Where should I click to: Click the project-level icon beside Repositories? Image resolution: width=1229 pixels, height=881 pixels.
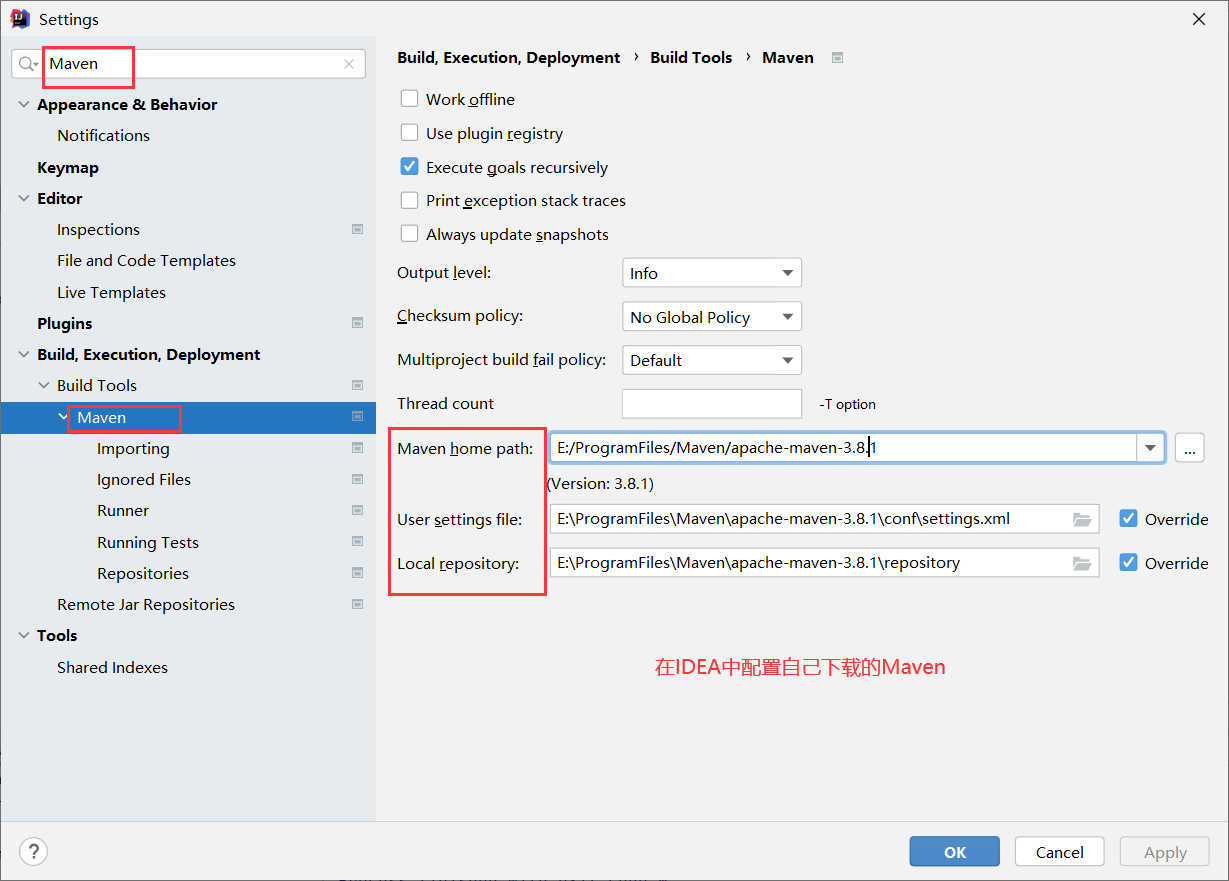pos(357,573)
